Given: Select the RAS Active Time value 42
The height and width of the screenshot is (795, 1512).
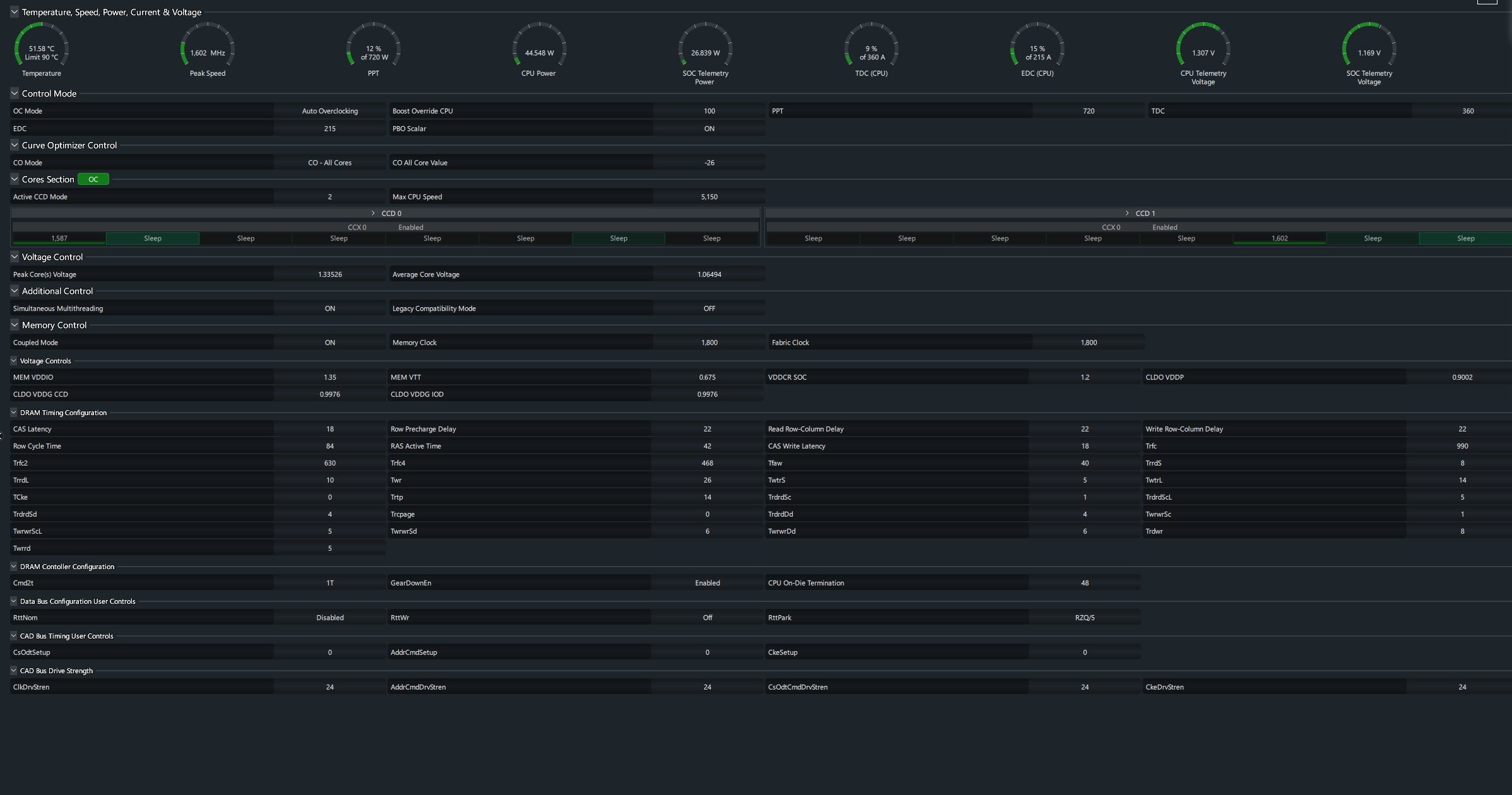Looking at the screenshot, I should pyautogui.click(x=707, y=446).
